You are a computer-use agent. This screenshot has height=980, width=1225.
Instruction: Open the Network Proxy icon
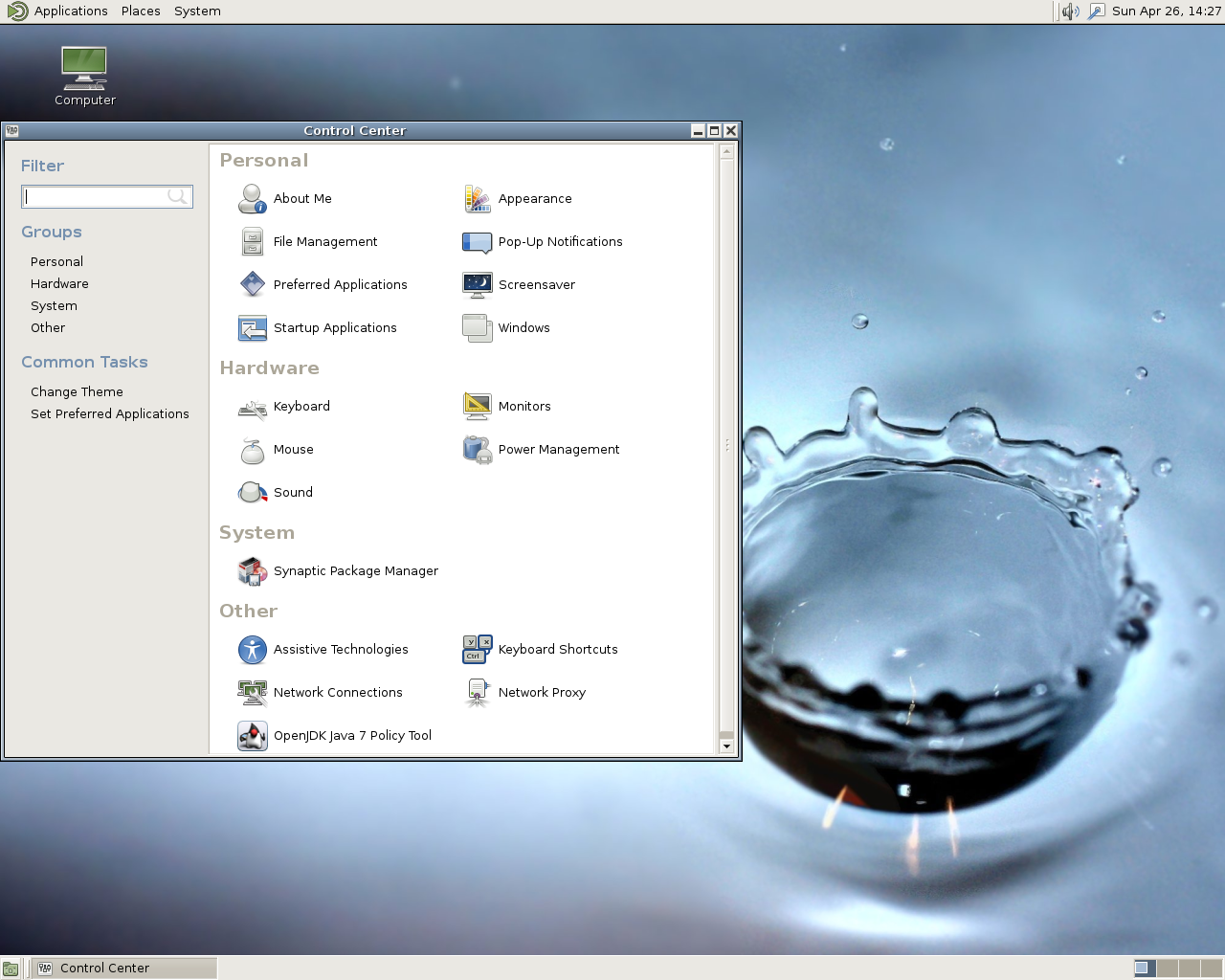tap(477, 692)
